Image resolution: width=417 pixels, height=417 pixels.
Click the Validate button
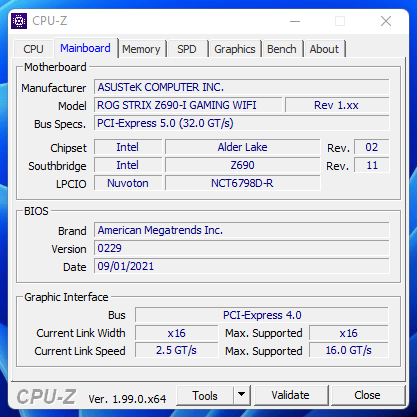click(x=290, y=395)
